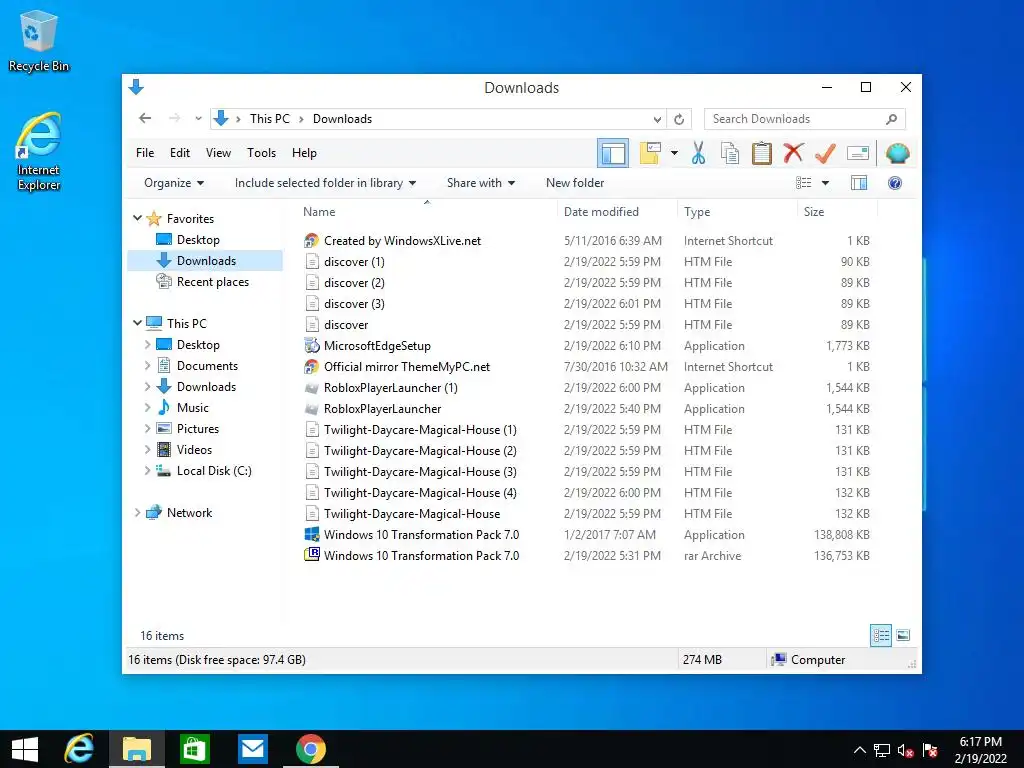The image size is (1024, 768).
Task: Expand the Network tree node
Action: point(137,513)
